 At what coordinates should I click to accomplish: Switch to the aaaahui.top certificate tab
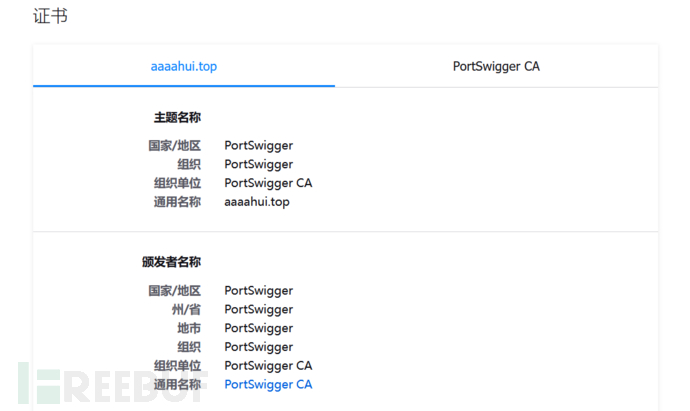(x=184, y=66)
